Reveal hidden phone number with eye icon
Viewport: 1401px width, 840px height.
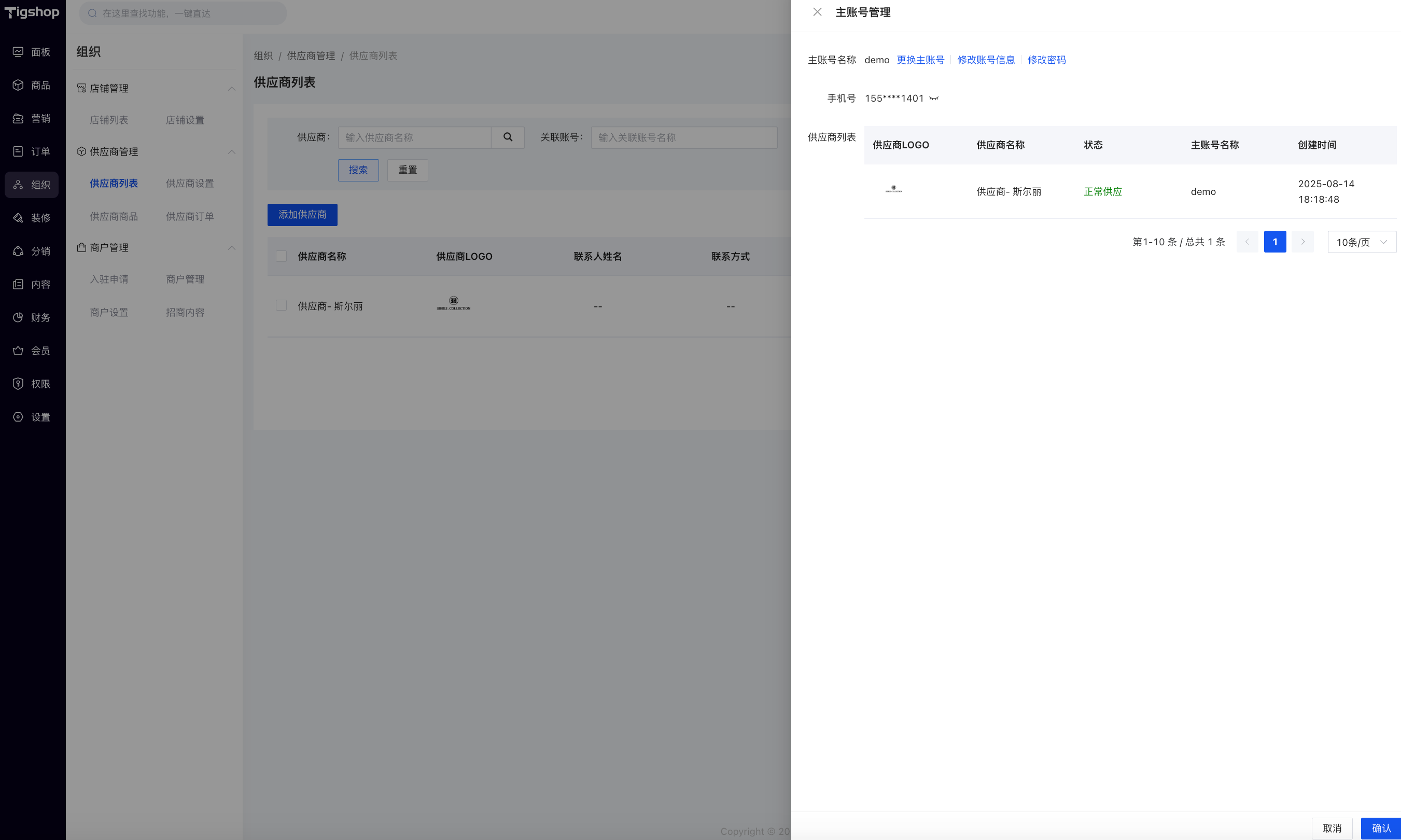click(x=934, y=99)
